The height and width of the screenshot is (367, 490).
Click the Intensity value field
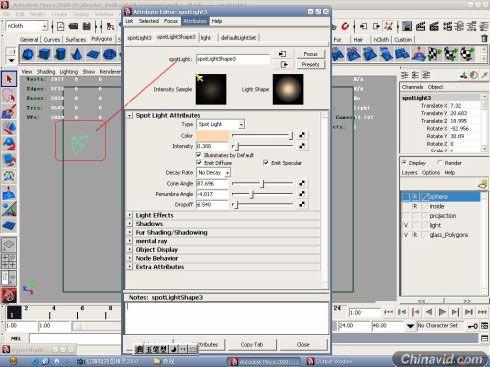point(212,146)
